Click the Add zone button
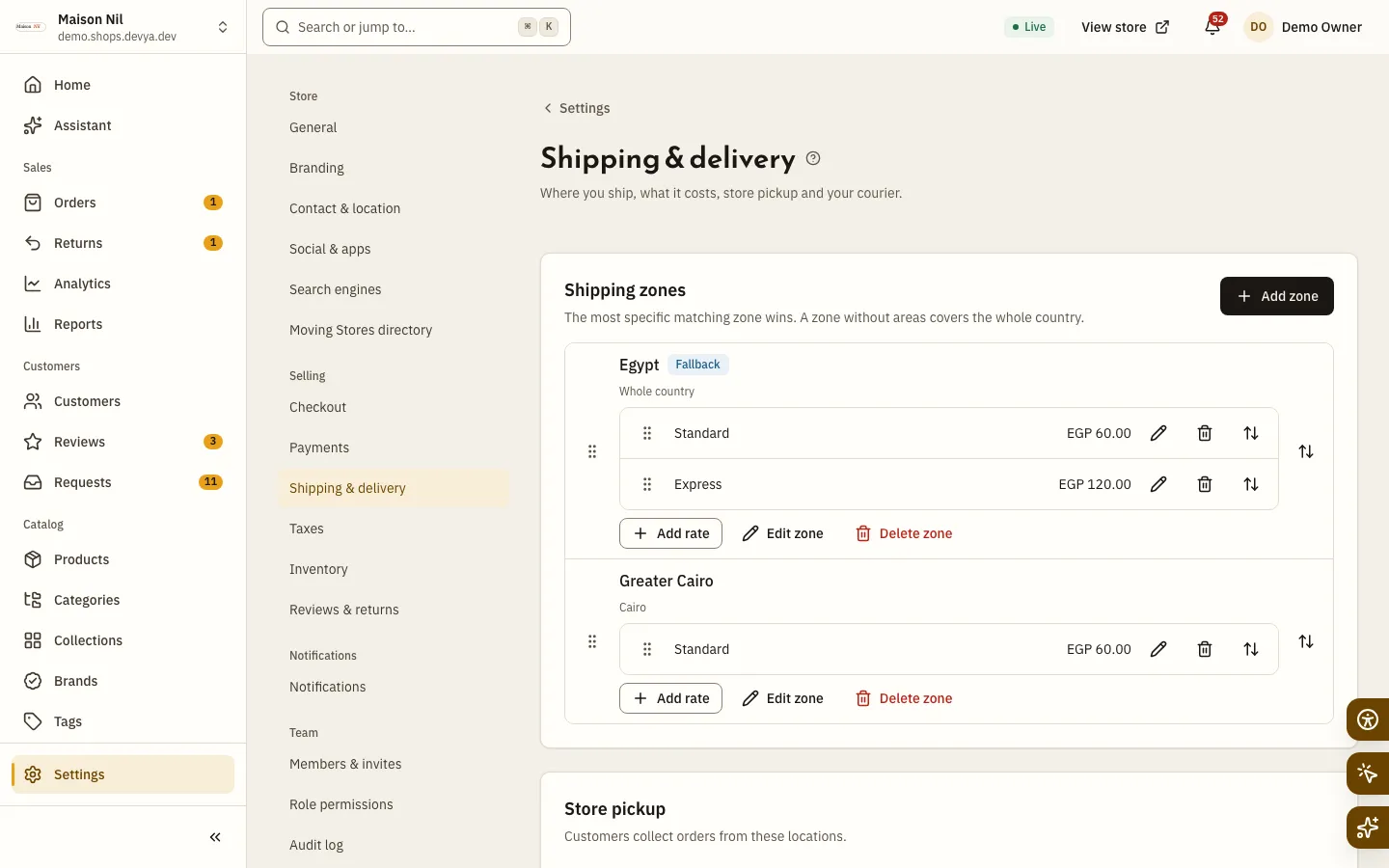The height and width of the screenshot is (868, 1389). [x=1277, y=296]
